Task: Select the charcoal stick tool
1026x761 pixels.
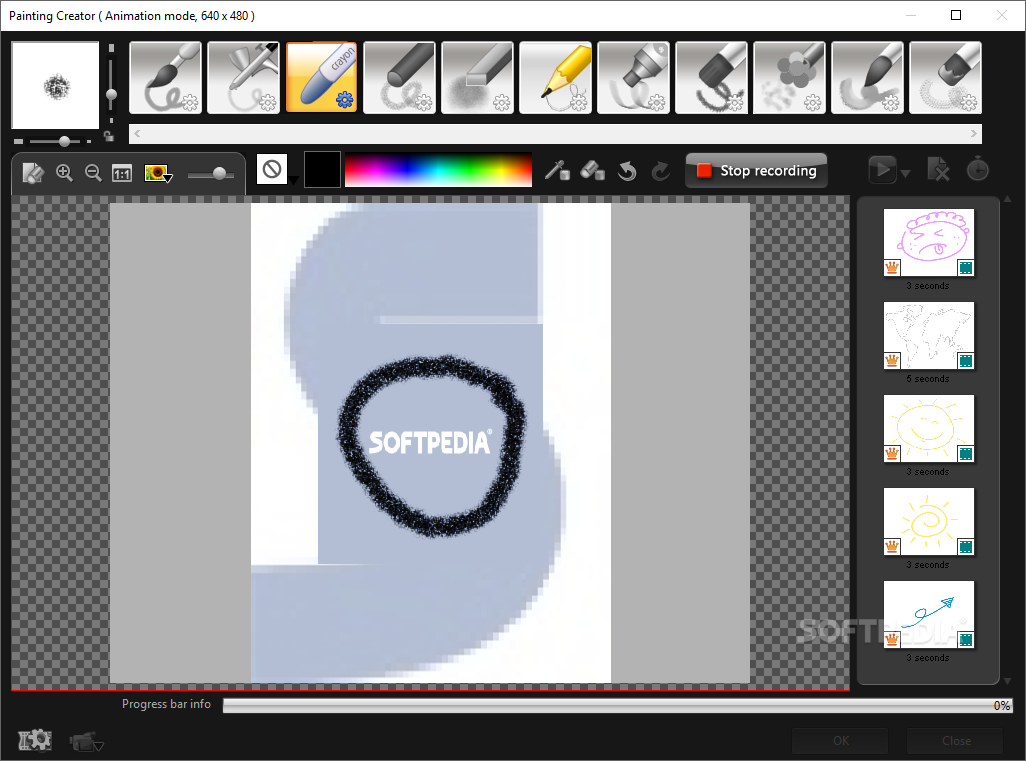Action: pyautogui.click(x=399, y=78)
